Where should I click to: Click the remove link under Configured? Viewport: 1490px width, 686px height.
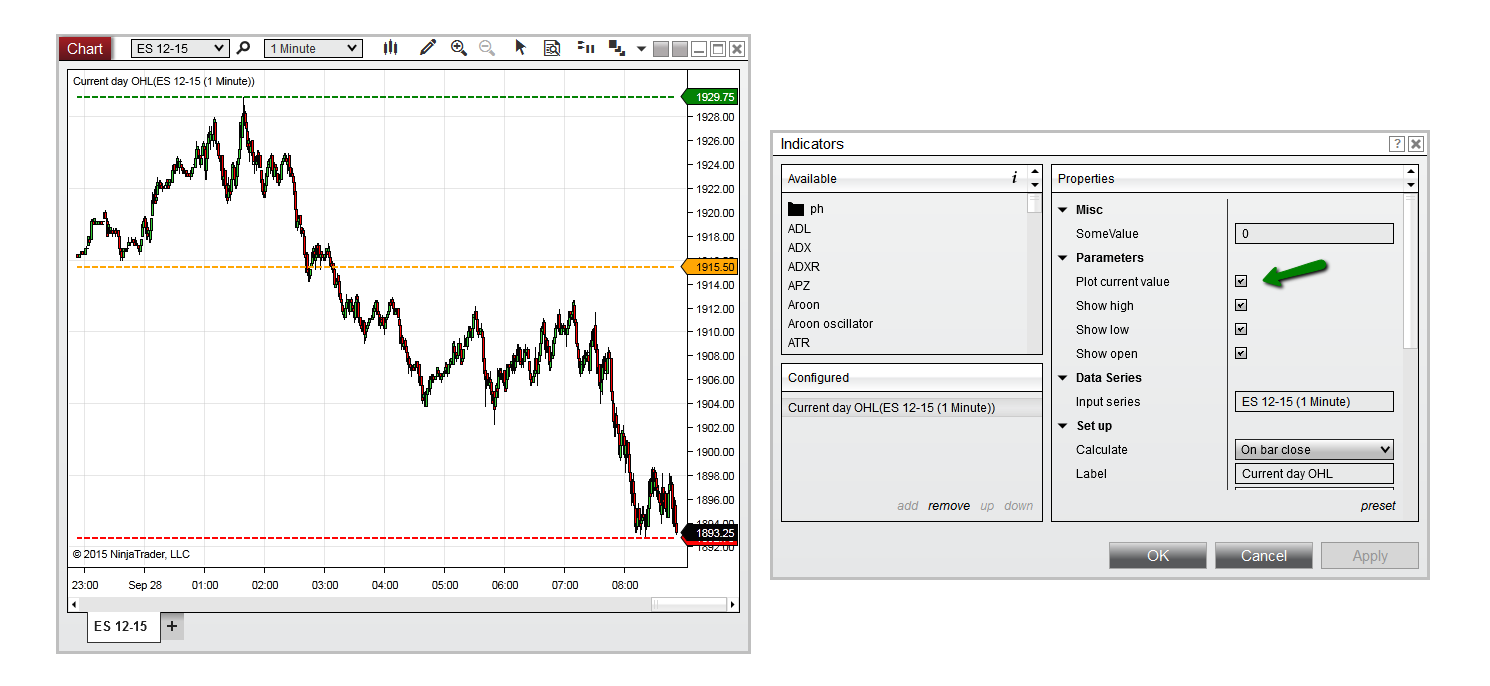click(x=949, y=506)
